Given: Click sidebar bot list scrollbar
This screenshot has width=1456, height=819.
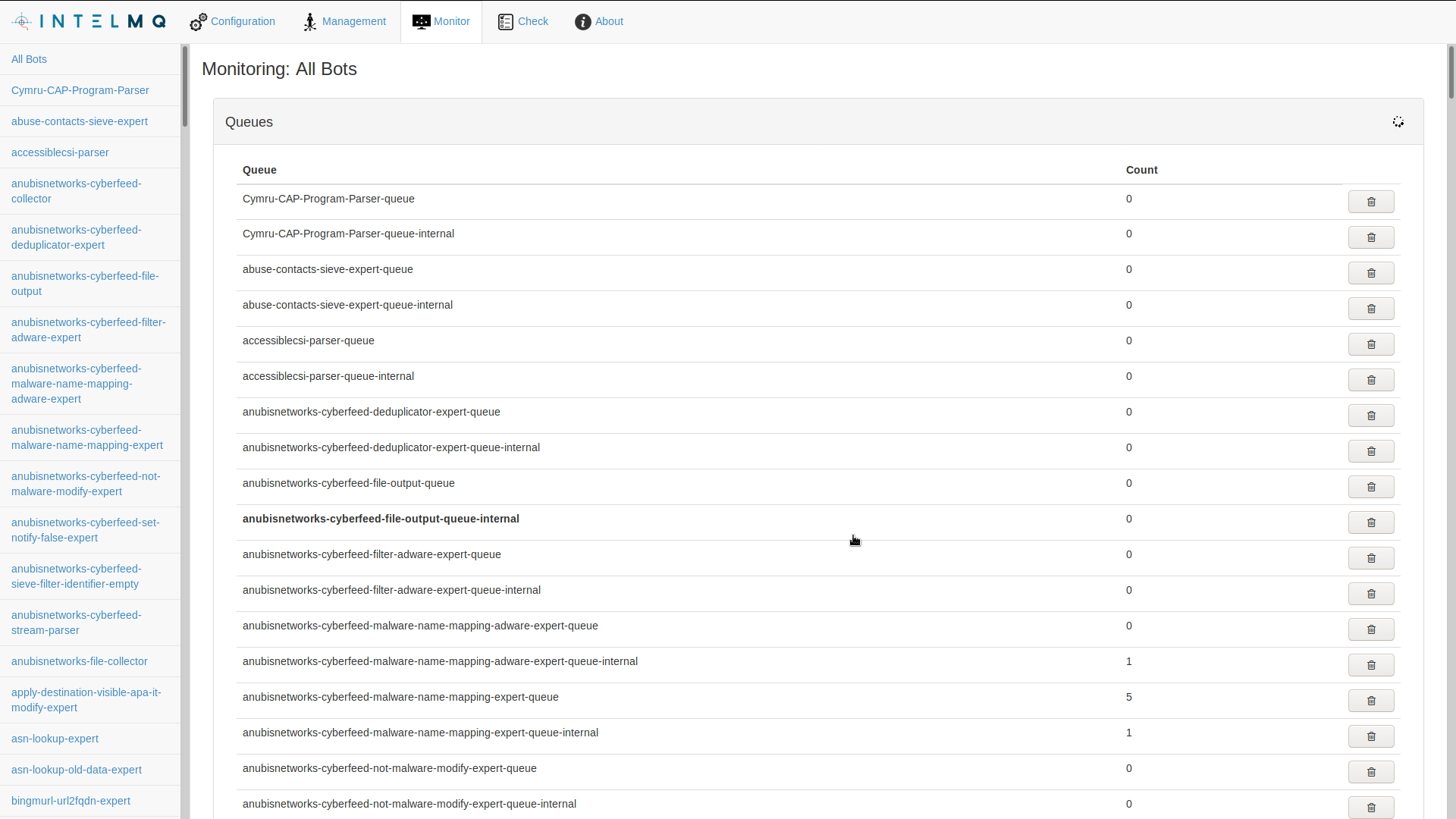Looking at the screenshot, I should 184,87.
